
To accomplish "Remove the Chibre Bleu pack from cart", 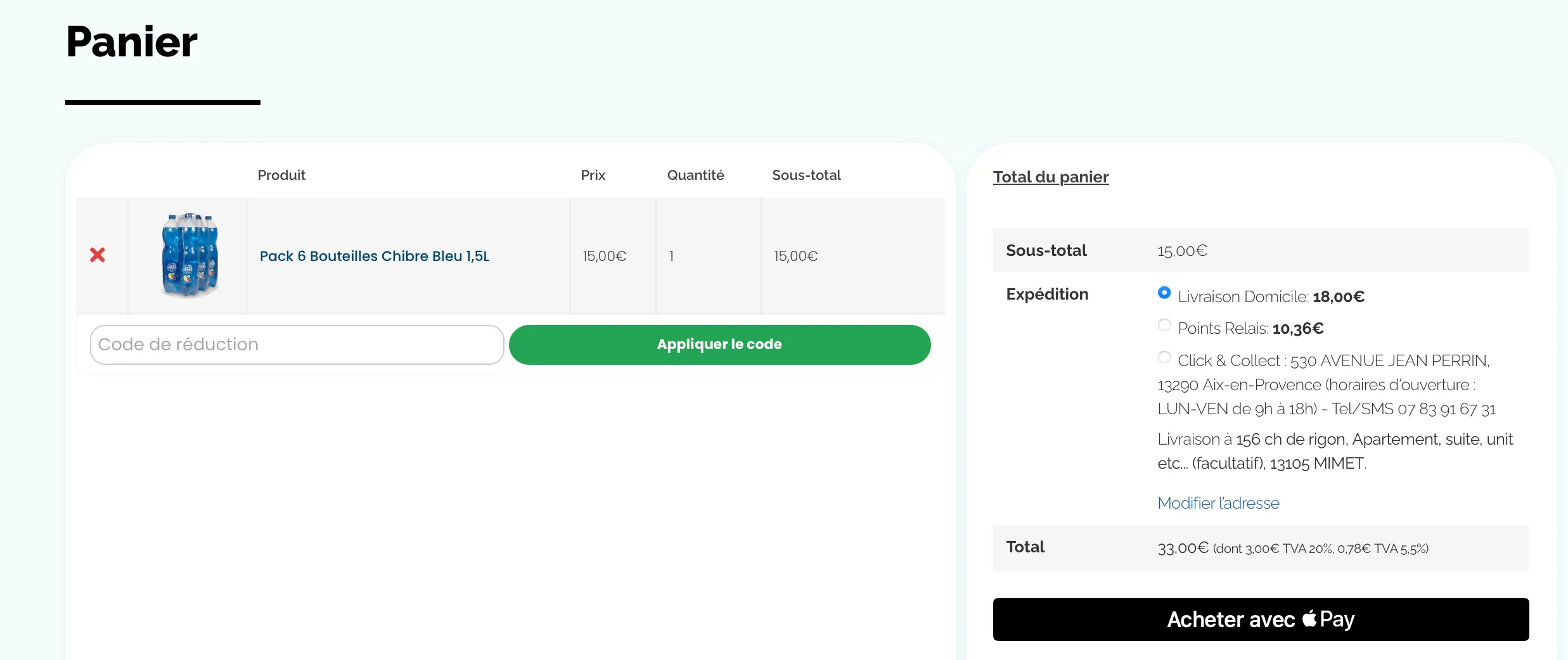I will pos(98,255).
